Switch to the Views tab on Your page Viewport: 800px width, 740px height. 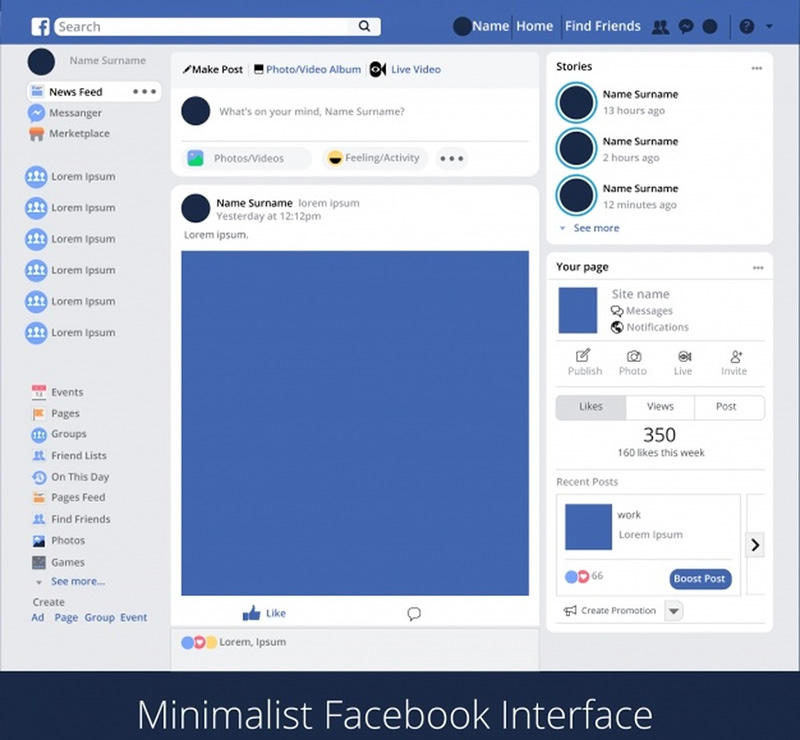click(x=659, y=407)
